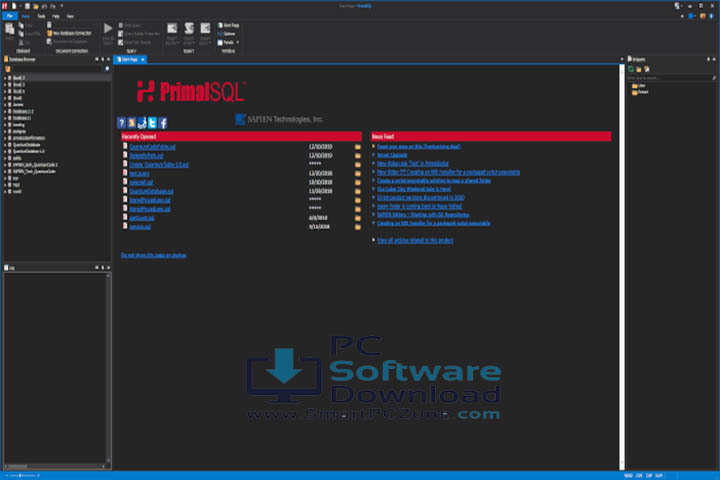Expand the world database node
Image resolution: width=720 pixels, height=480 pixels.
(5, 191)
